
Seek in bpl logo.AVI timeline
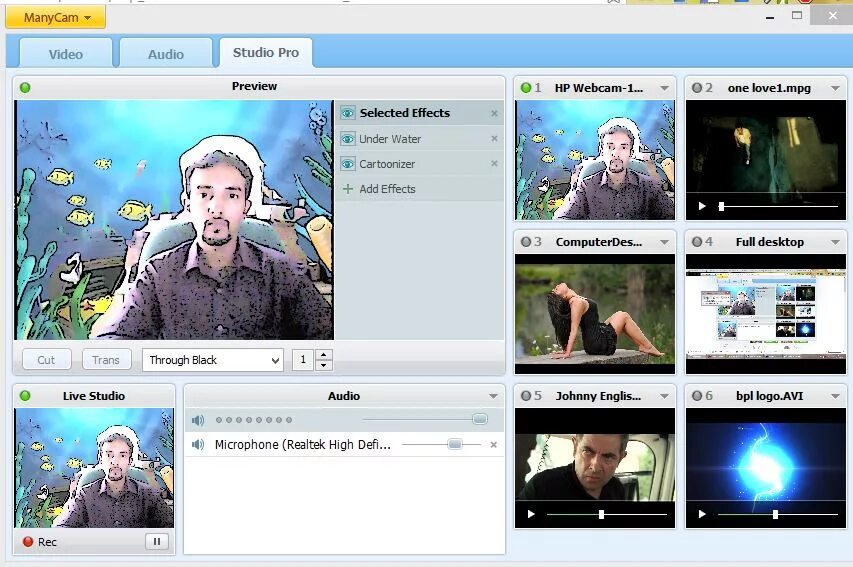point(778,514)
